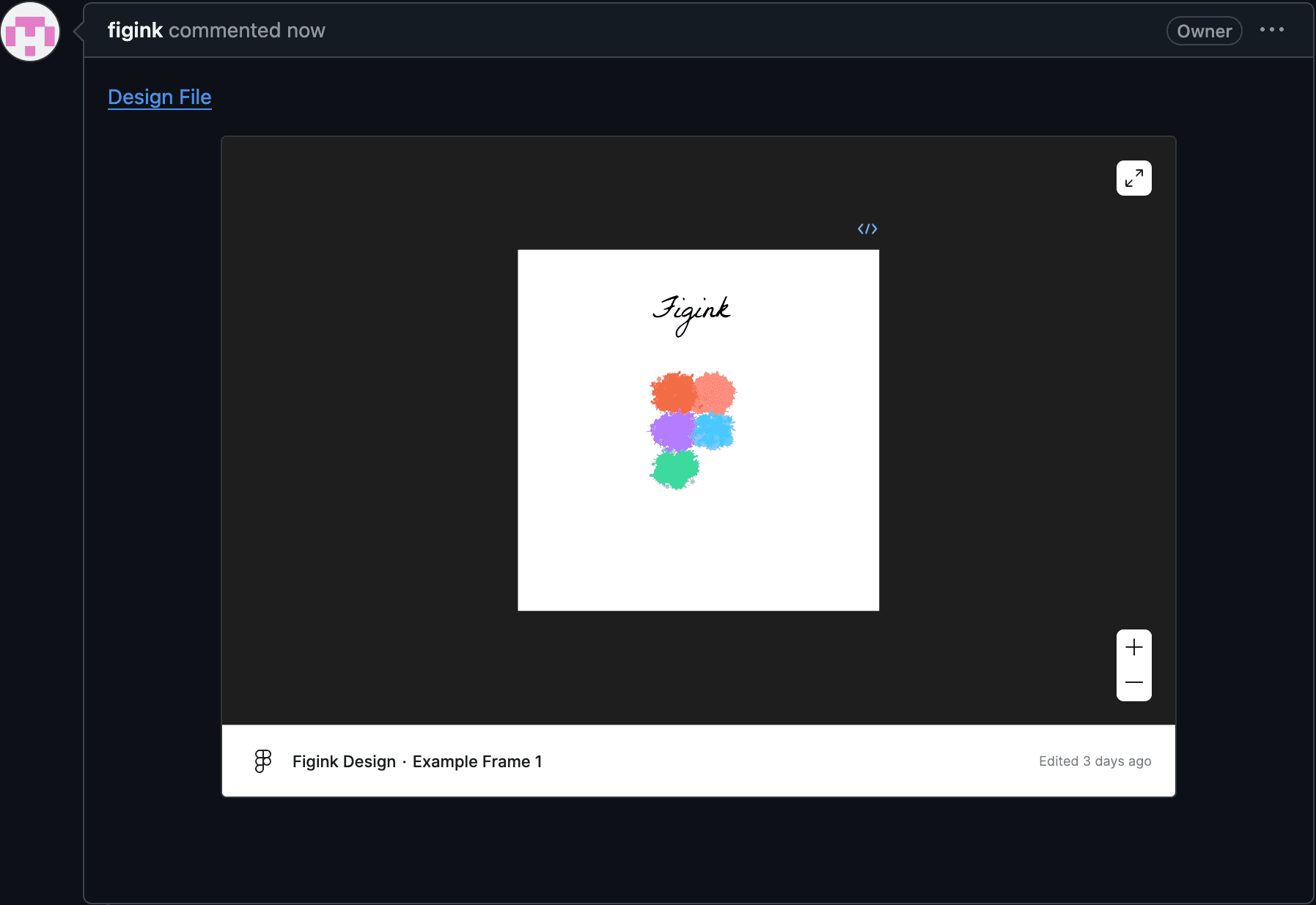Click the orange ink blot
This screenshot has height=905, width=1316.
point(672,393)
